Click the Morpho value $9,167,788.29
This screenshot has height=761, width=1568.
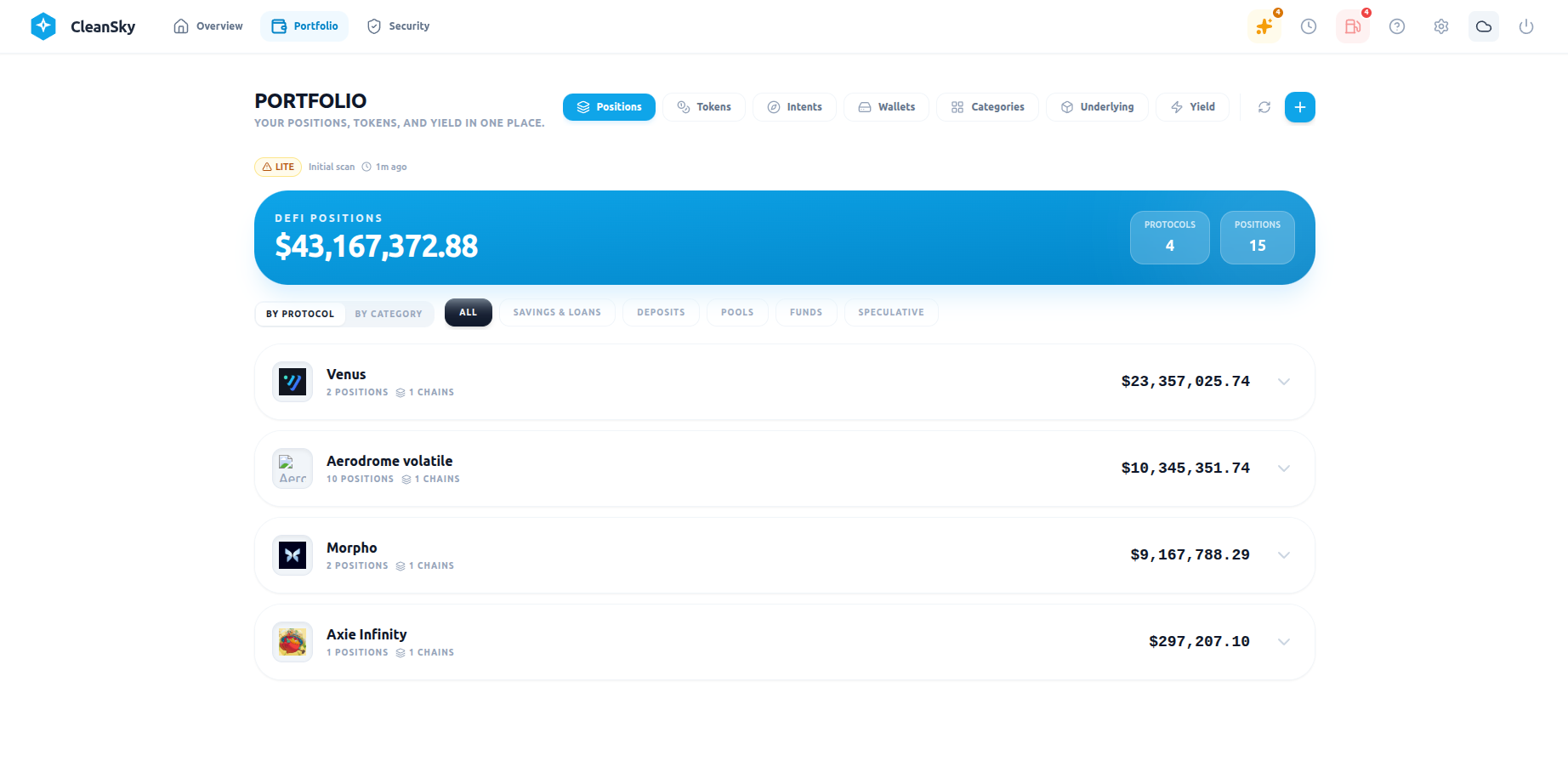click(x=1190, y=554)
